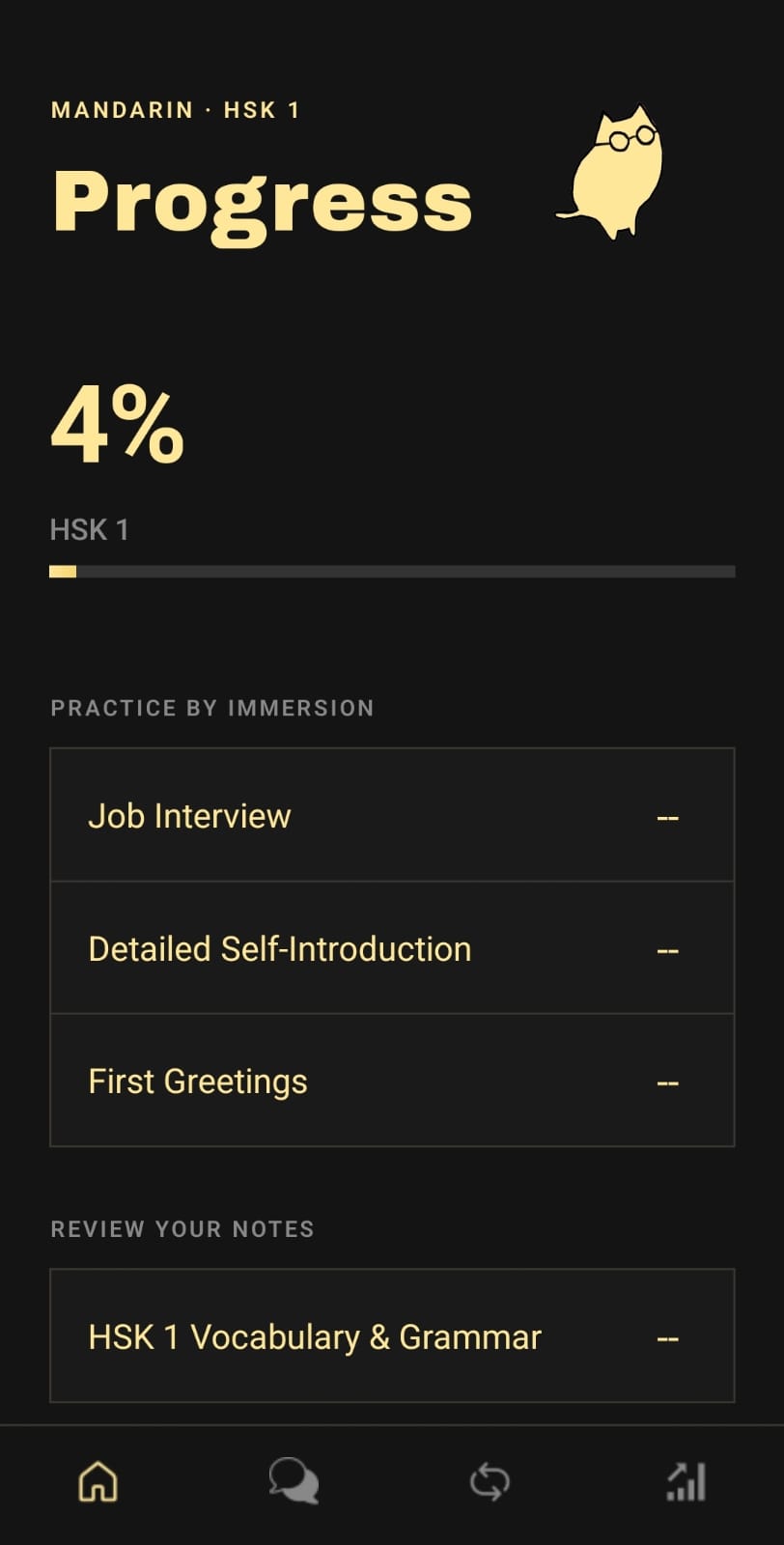Tap the dashes beside HSK 1 Vocabulary & Grammar
The height and width of the screenshot is (1545, 784).
pyautogui.click(x=668, y=1338)
